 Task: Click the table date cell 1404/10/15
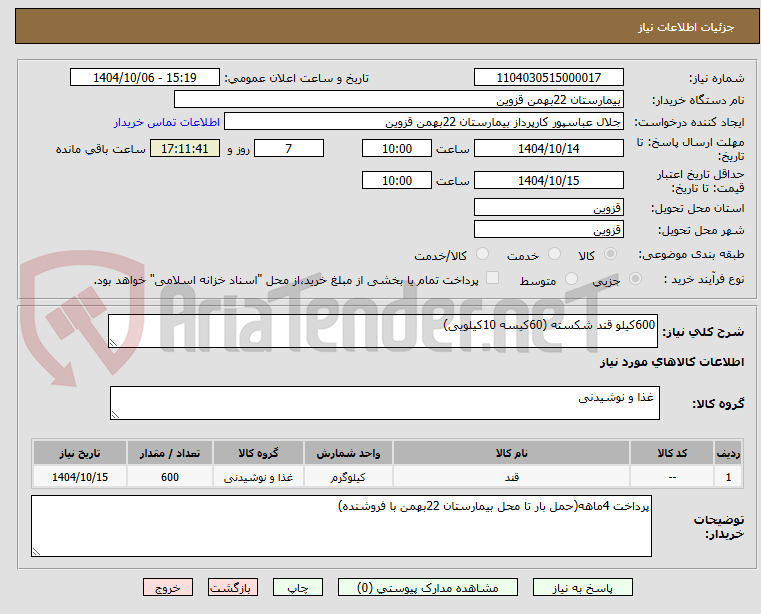[80, 477]
